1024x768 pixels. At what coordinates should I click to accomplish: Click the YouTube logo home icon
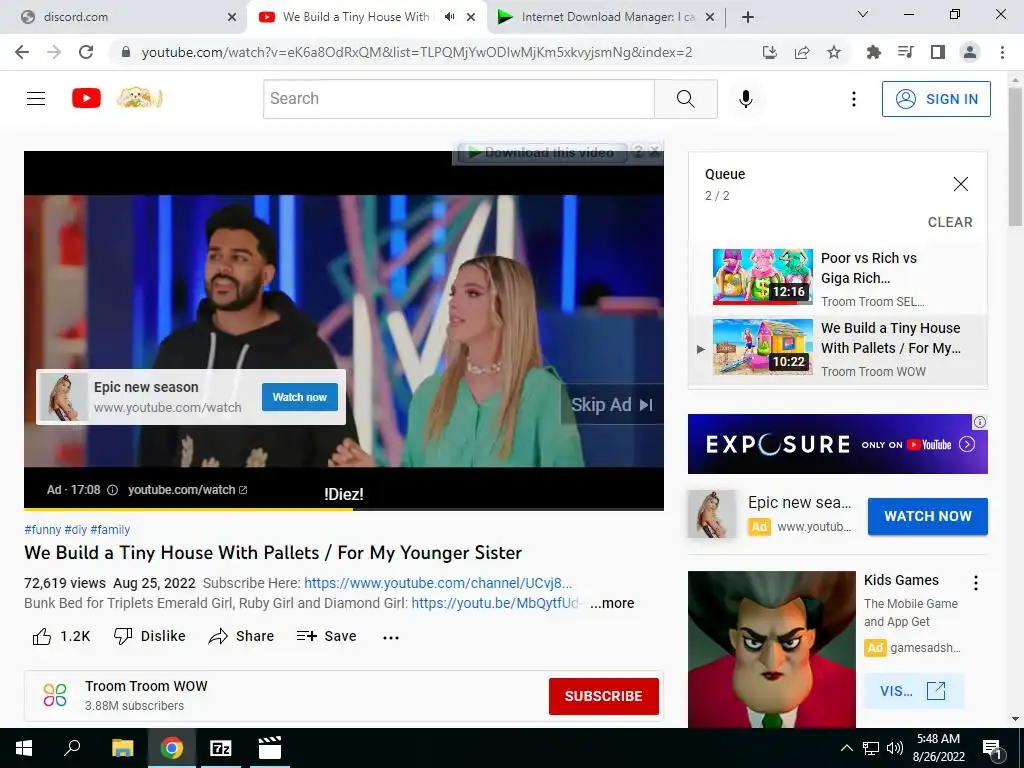pos(86,99)
